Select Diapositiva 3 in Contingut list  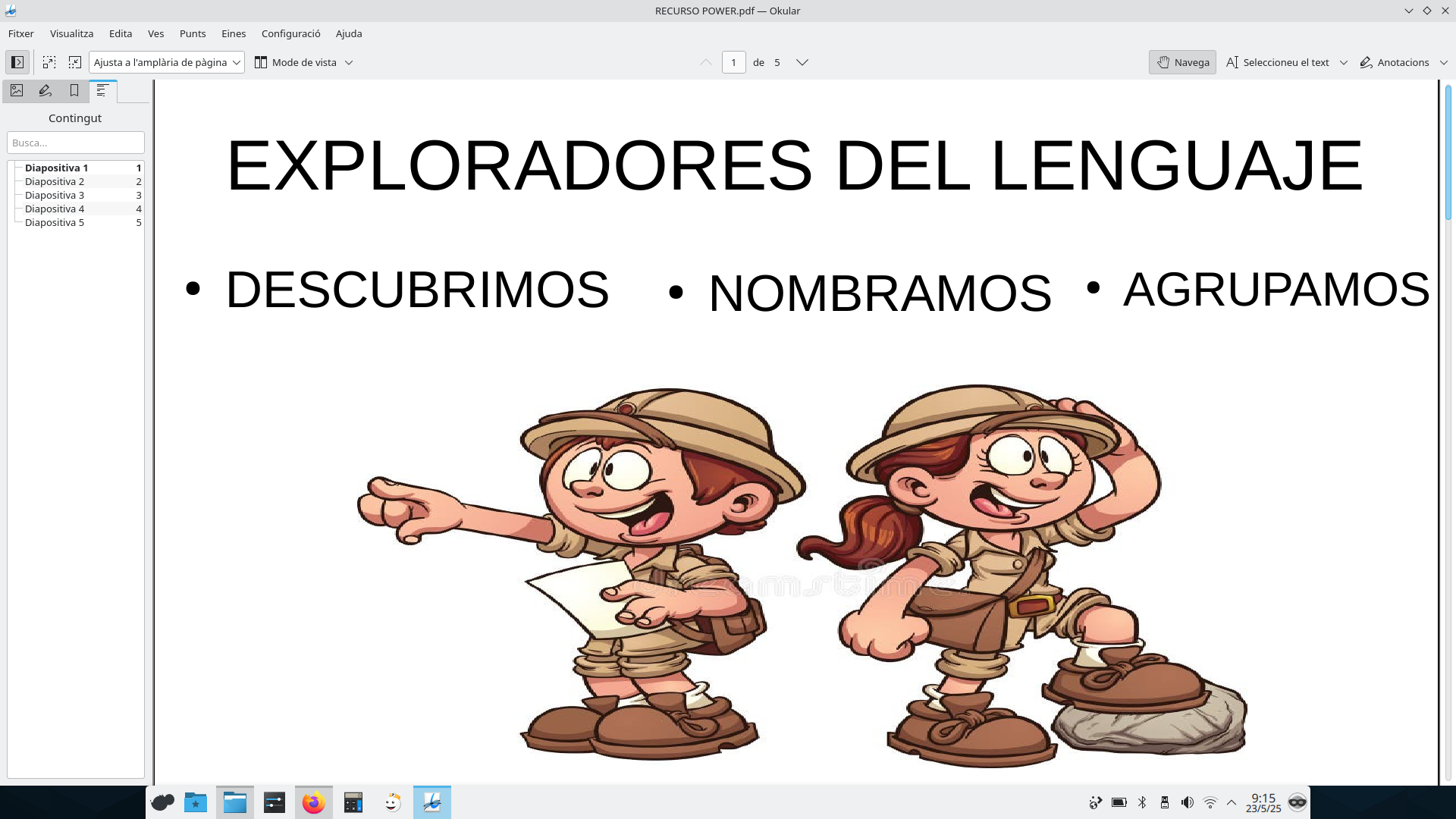(54, 195)
